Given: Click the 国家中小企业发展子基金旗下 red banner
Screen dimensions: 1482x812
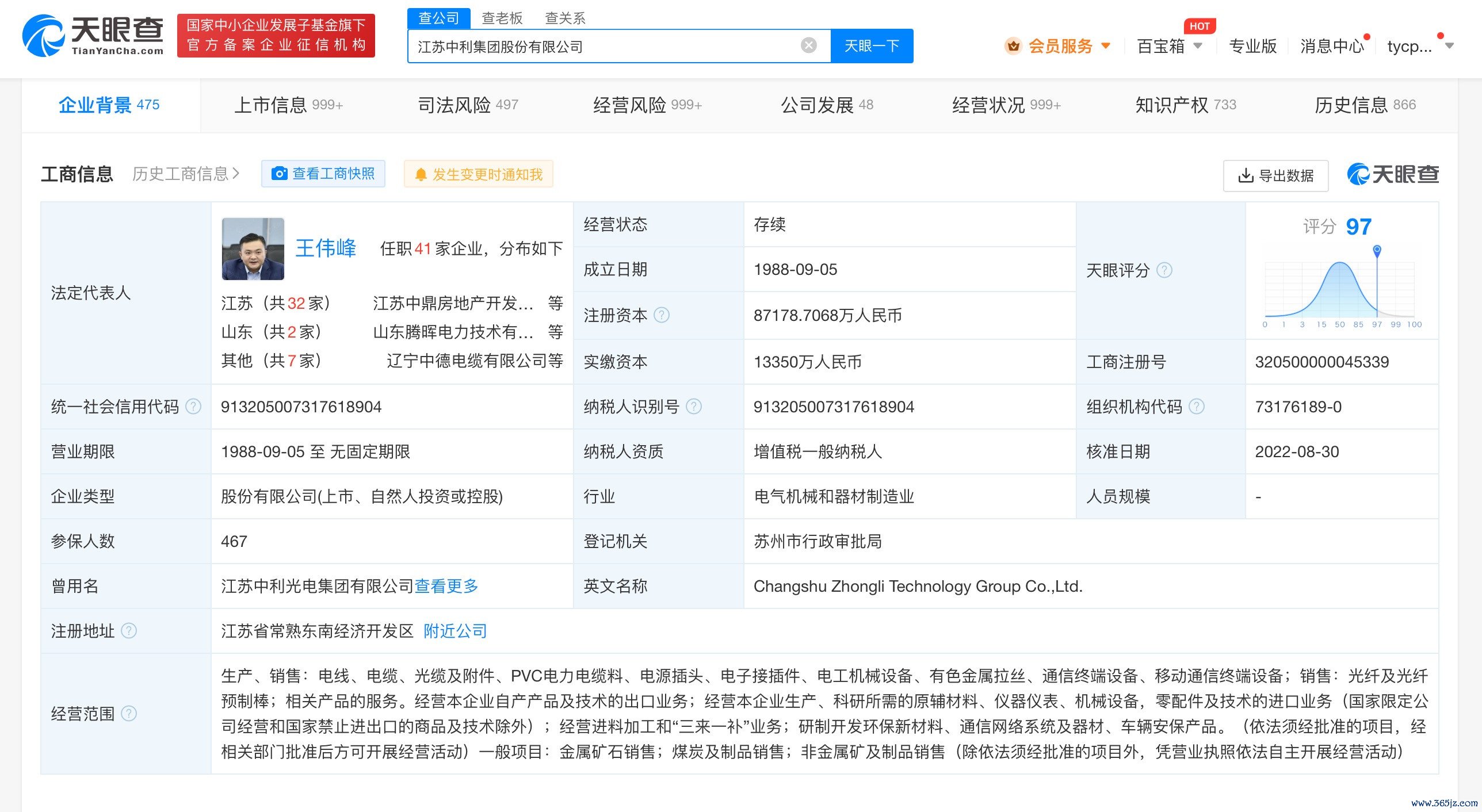Looking at the screenshot, I should pyautogui.click(x=276, y=36).
